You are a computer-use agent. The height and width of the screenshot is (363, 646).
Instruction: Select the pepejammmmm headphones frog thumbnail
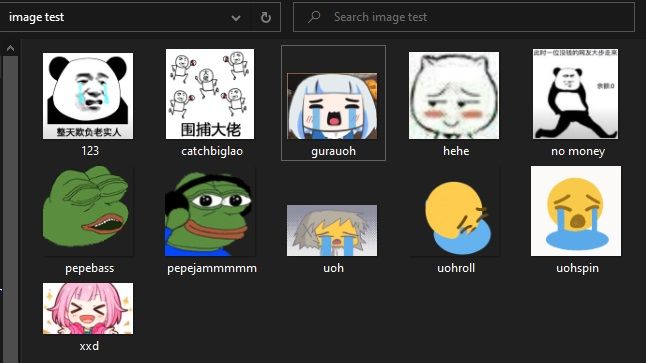pyautogui.click(x=210, y=212)
